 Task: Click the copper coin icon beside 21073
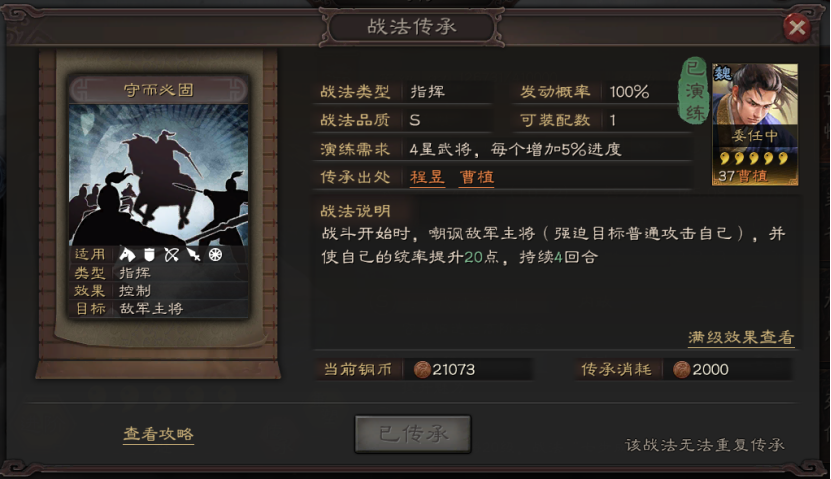coord(422,369)
